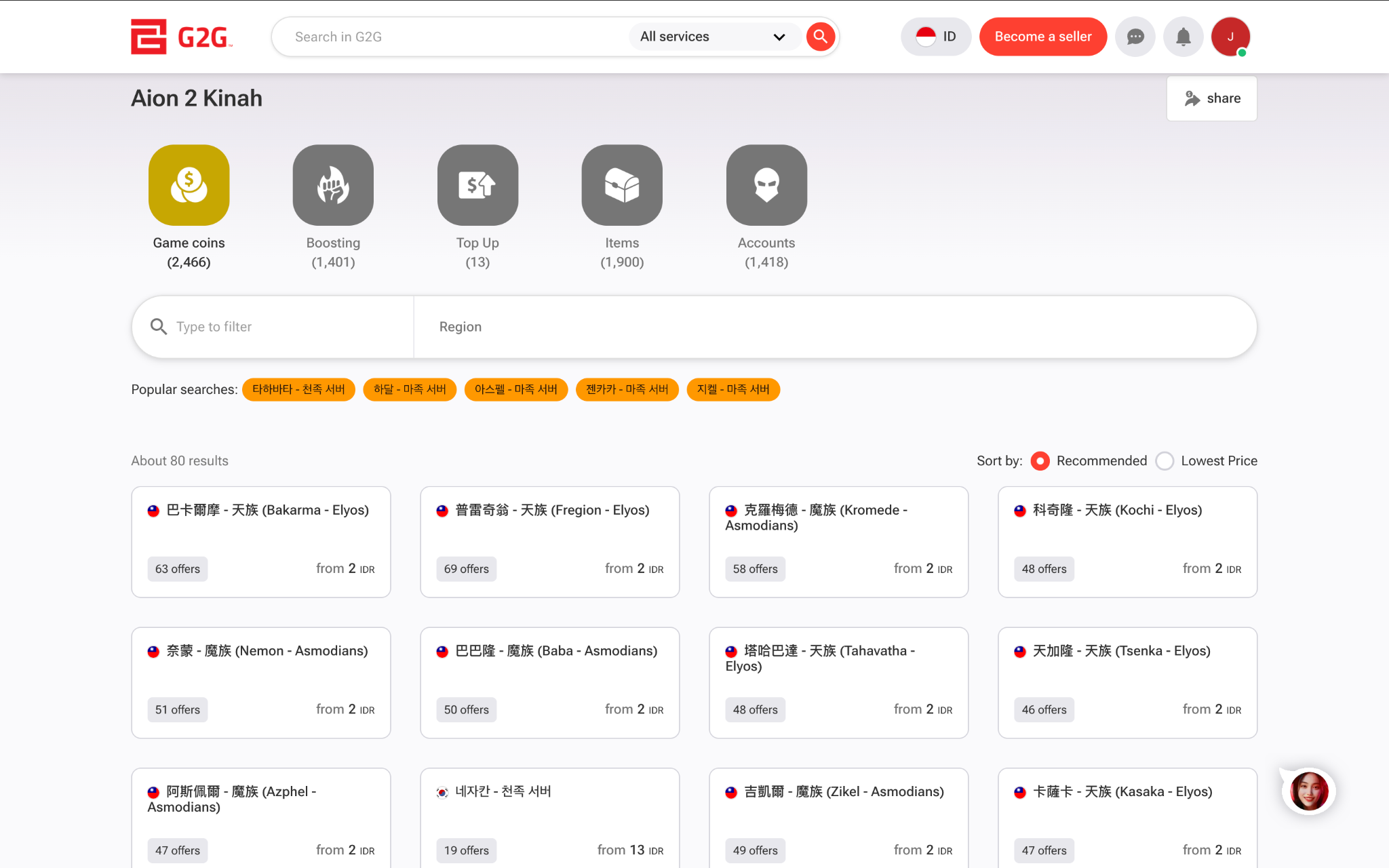Screen dimensions: 1389x868
Task: Click popular search 지켈 - 마족 서버
Action: (733, 389)
